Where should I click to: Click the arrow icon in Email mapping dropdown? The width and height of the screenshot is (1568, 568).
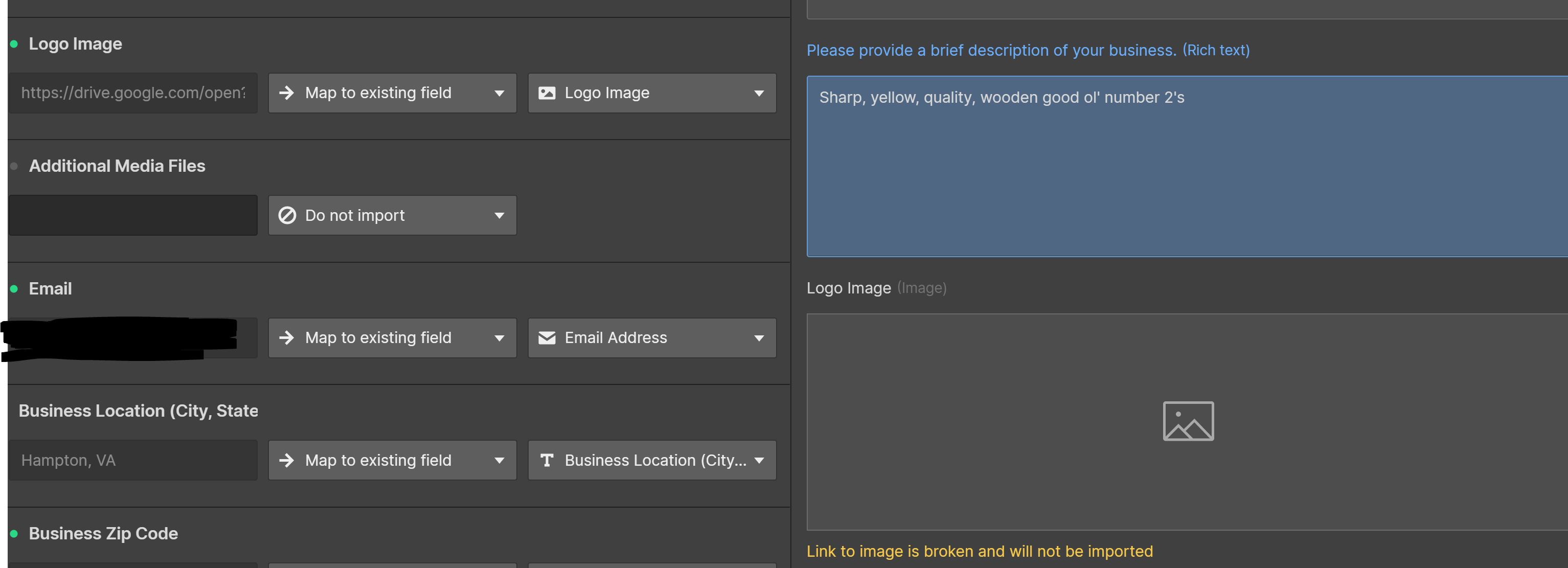pos(287,338)
